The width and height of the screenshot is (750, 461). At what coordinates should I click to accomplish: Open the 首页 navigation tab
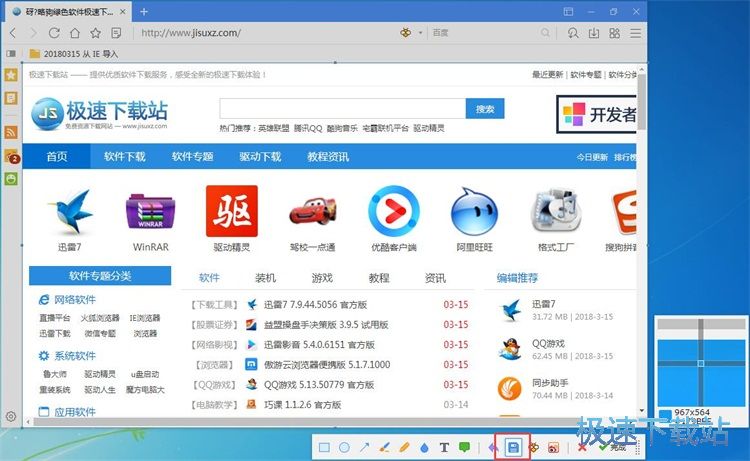click(x=56, y=156)
